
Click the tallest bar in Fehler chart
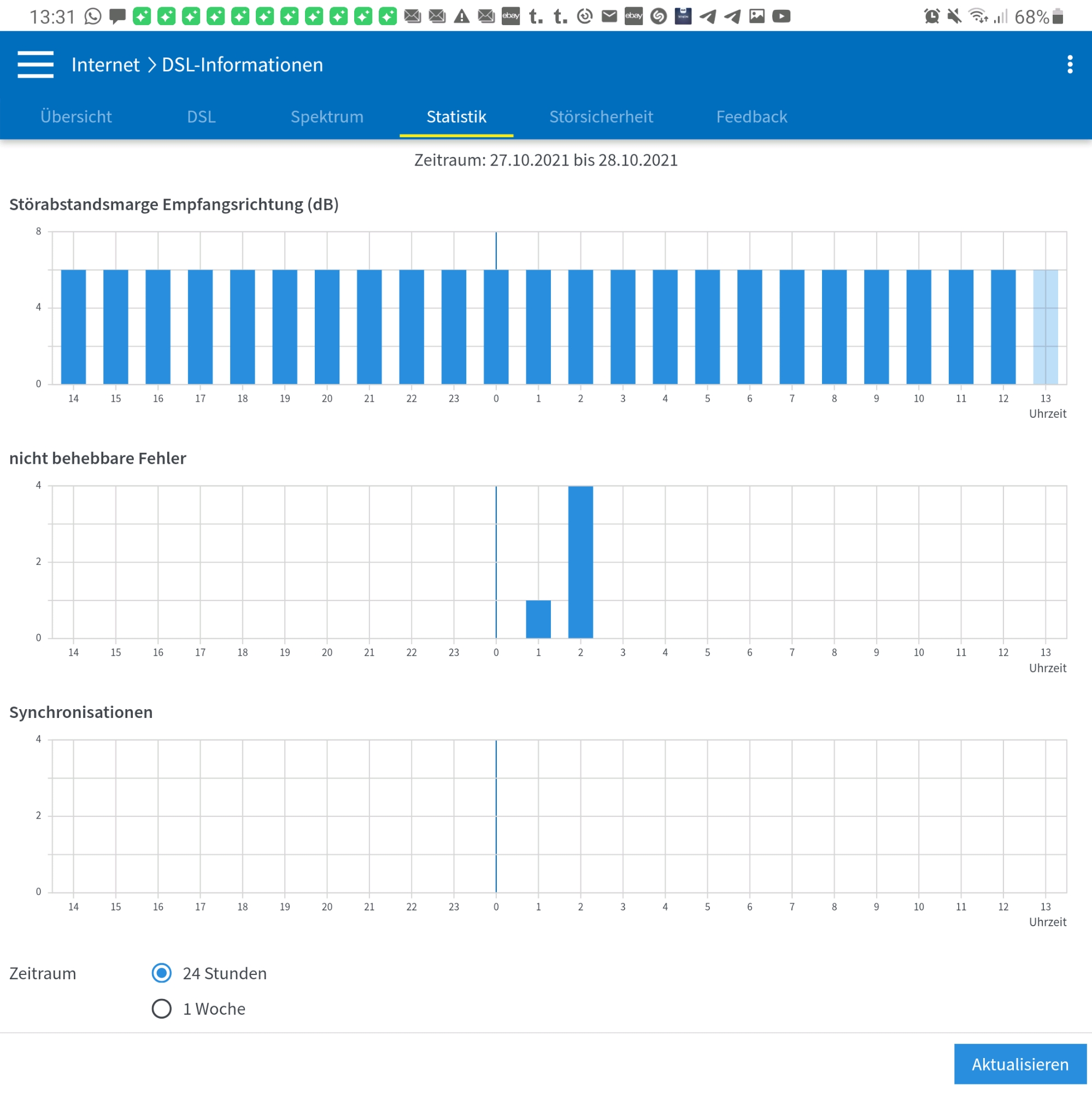click(580, 562)
